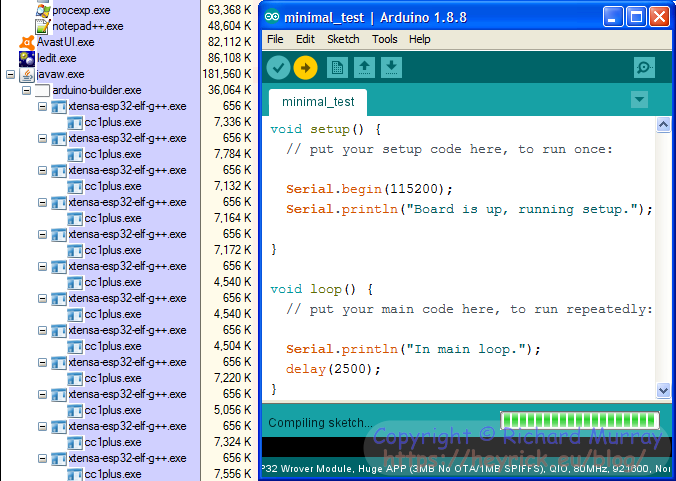
Task: Click the Upload arrow button
Action: tap(306, 68)
